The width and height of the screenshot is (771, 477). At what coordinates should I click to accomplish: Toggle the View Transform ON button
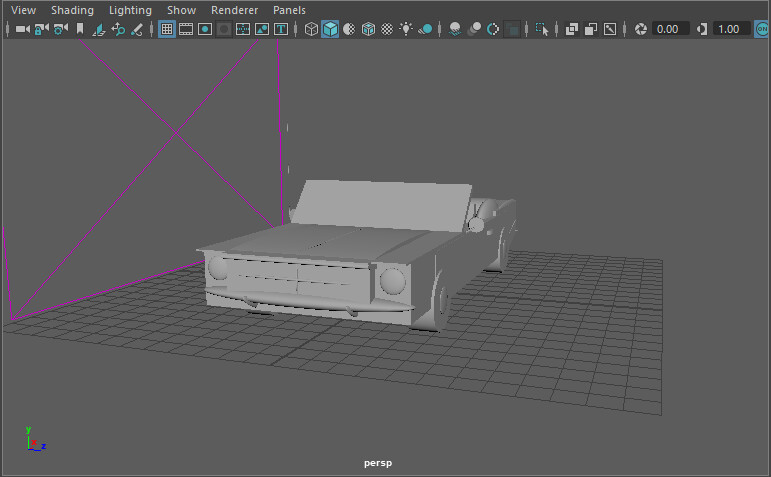tap(762, 29)
